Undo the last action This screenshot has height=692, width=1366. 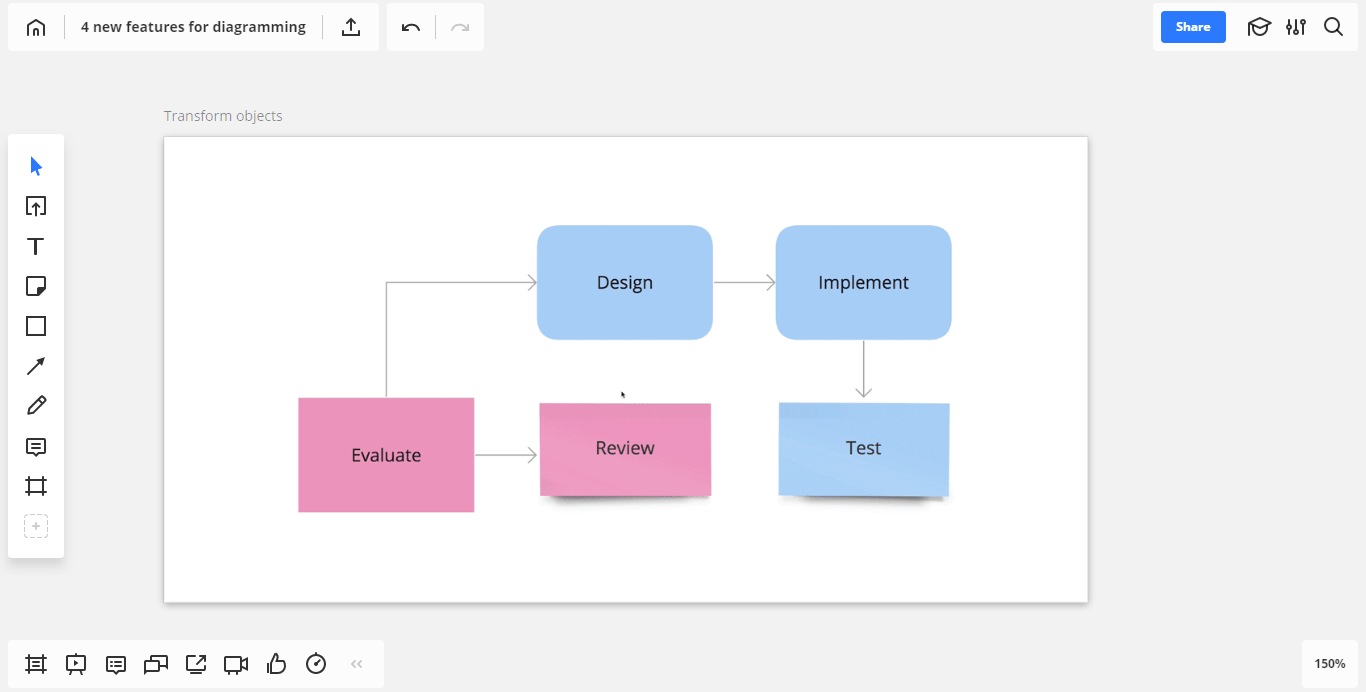(x=411, y=27)
